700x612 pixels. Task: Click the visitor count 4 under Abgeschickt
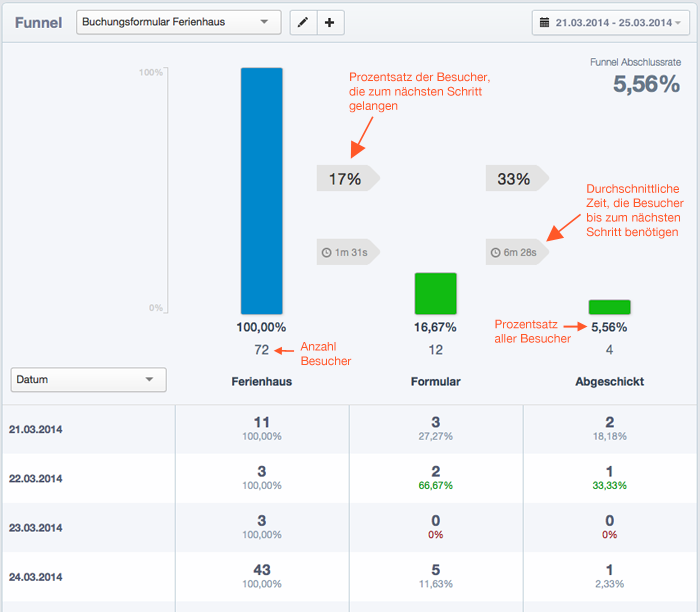click(609, 350)
